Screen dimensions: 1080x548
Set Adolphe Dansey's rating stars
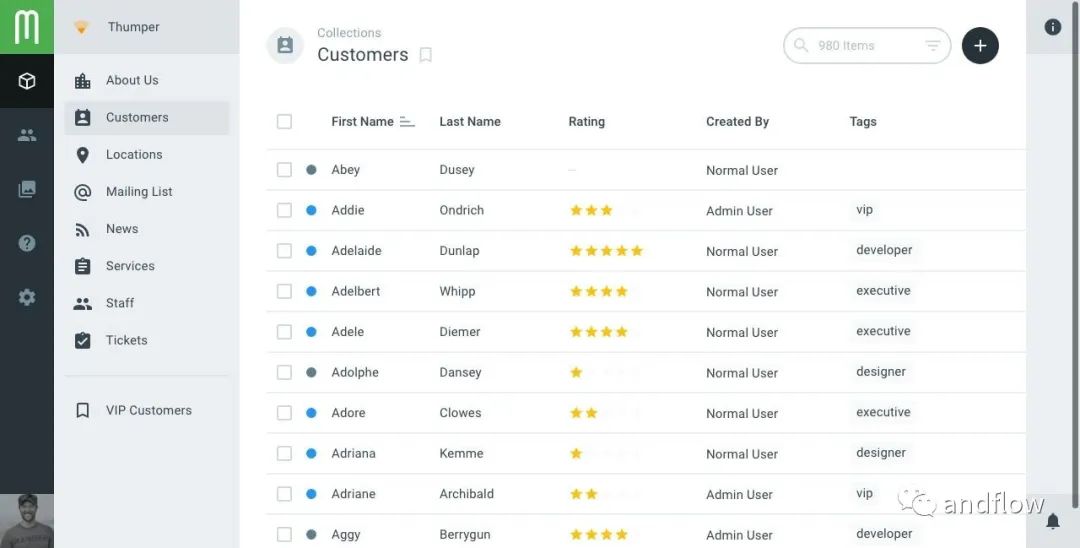(x=604, y=373)
